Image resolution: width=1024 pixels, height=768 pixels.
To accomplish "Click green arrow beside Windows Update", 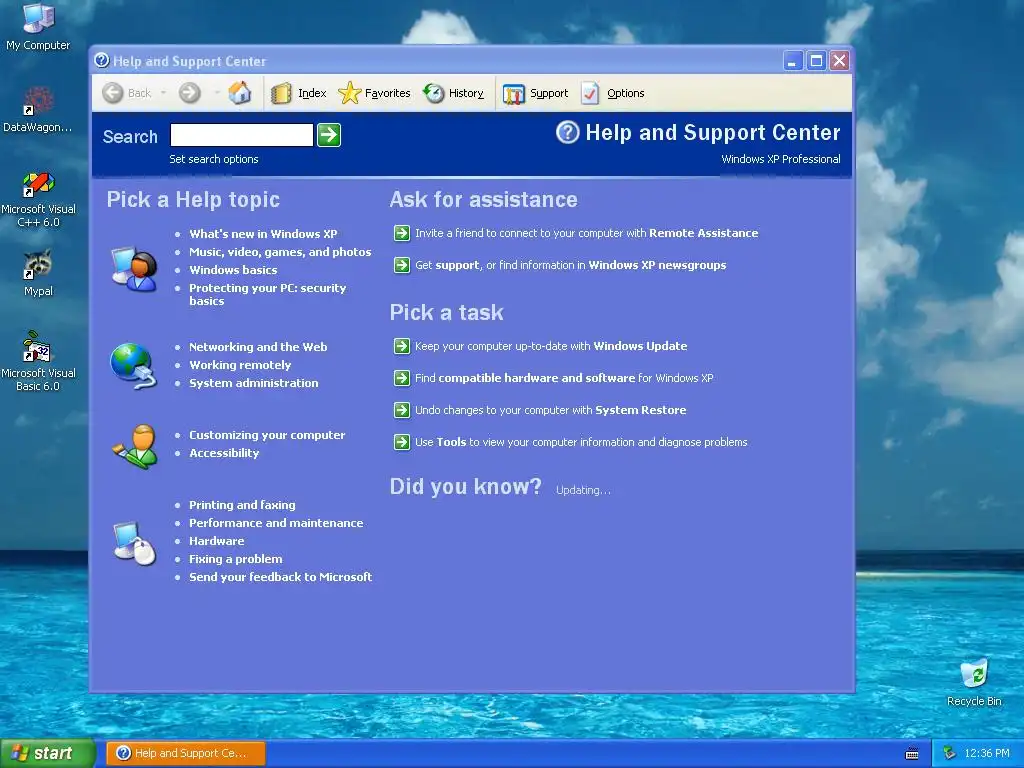I will click(x=402, y=346).
